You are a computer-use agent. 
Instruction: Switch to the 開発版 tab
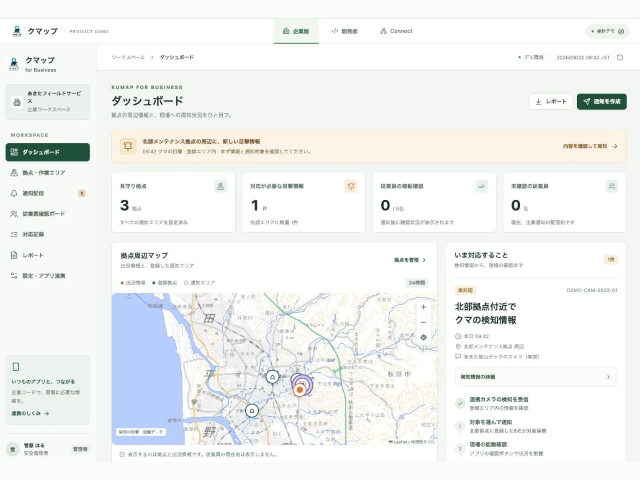(x=344, y=31)
